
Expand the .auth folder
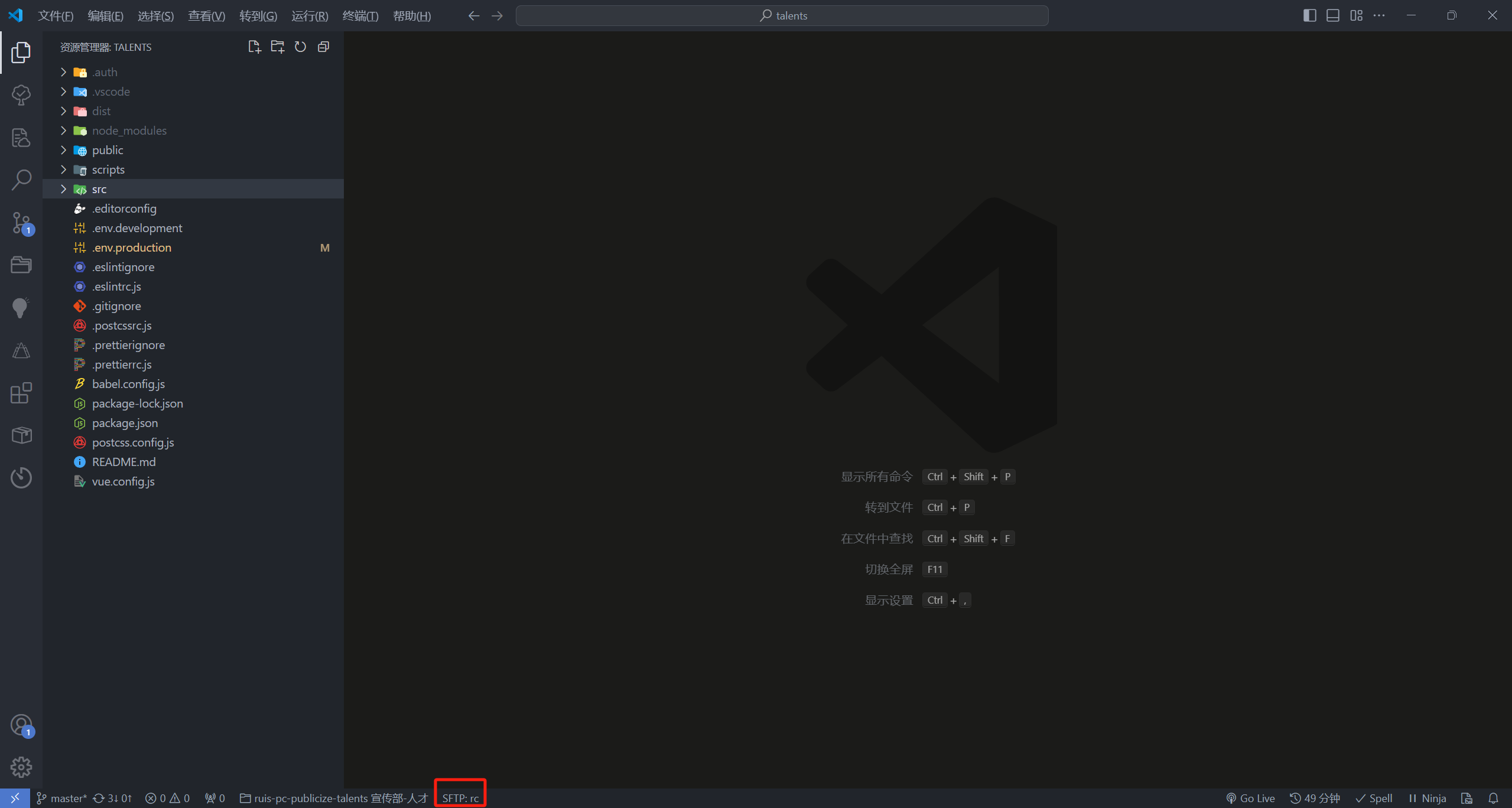pos(193,72)
